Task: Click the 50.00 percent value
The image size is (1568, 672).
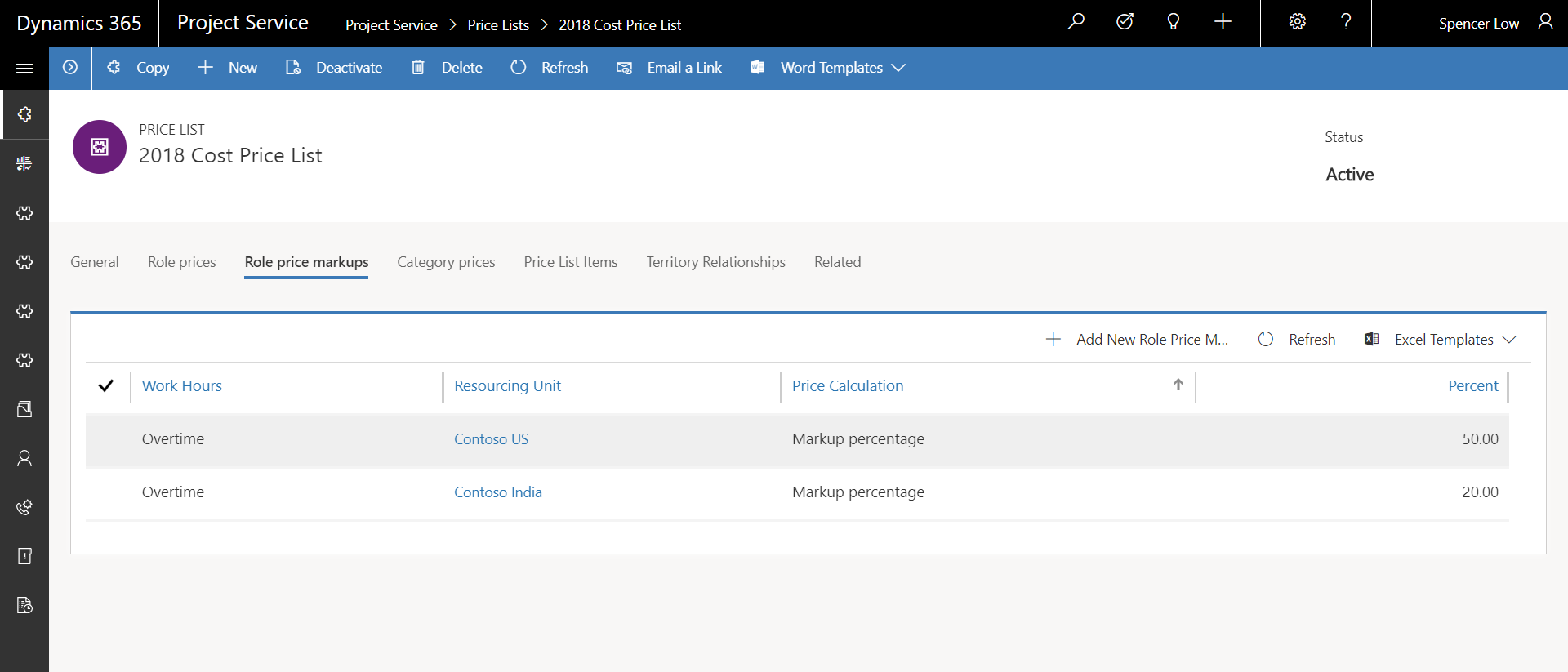Action: [1480, 438]
